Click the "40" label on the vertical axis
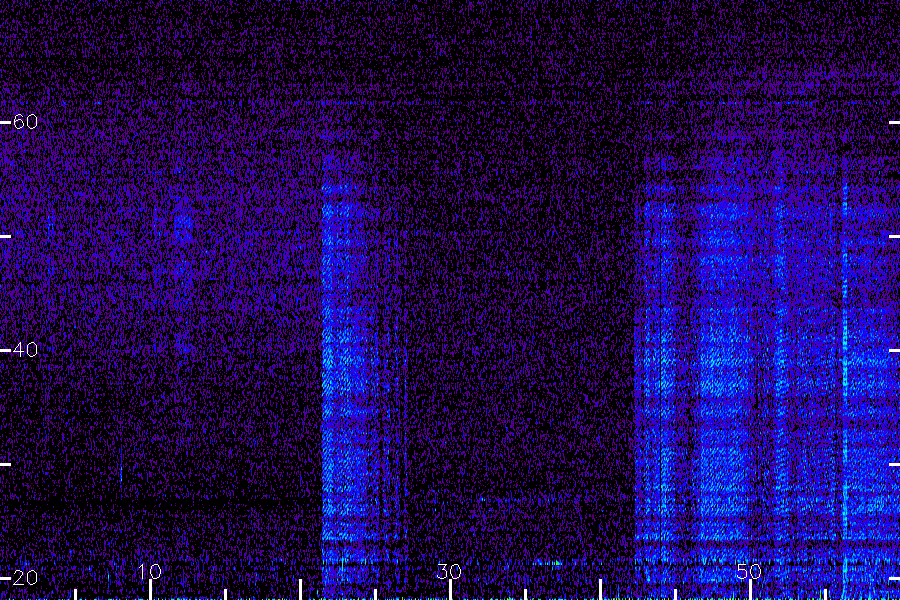The width and height of the screenshot is (900, 600). pyautogui.click(x=25, y=350)
